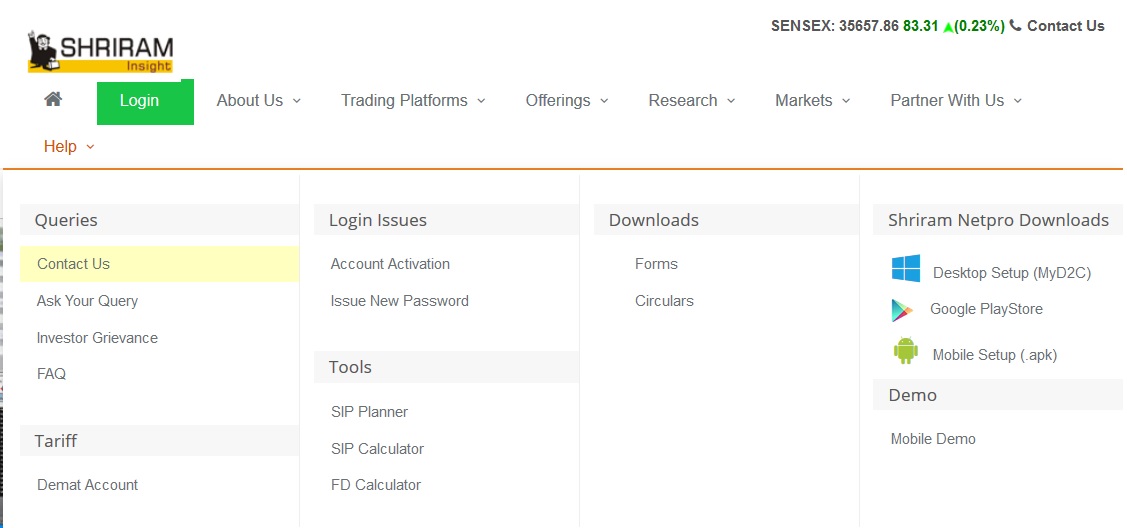Viewport: 1127px width, 528px height.
Task: Expand the Offerings menu chevron
Action: [x=604, y=101]
